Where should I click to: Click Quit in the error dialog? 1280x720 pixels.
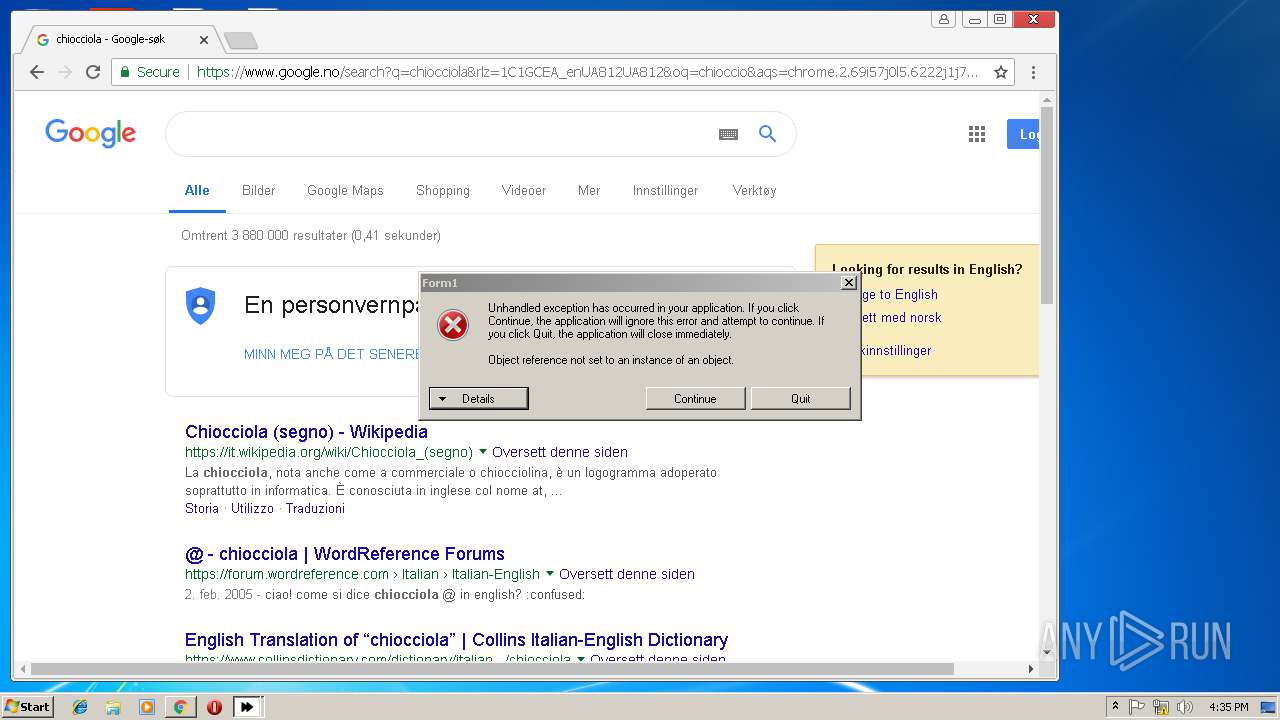click(801, 399)
